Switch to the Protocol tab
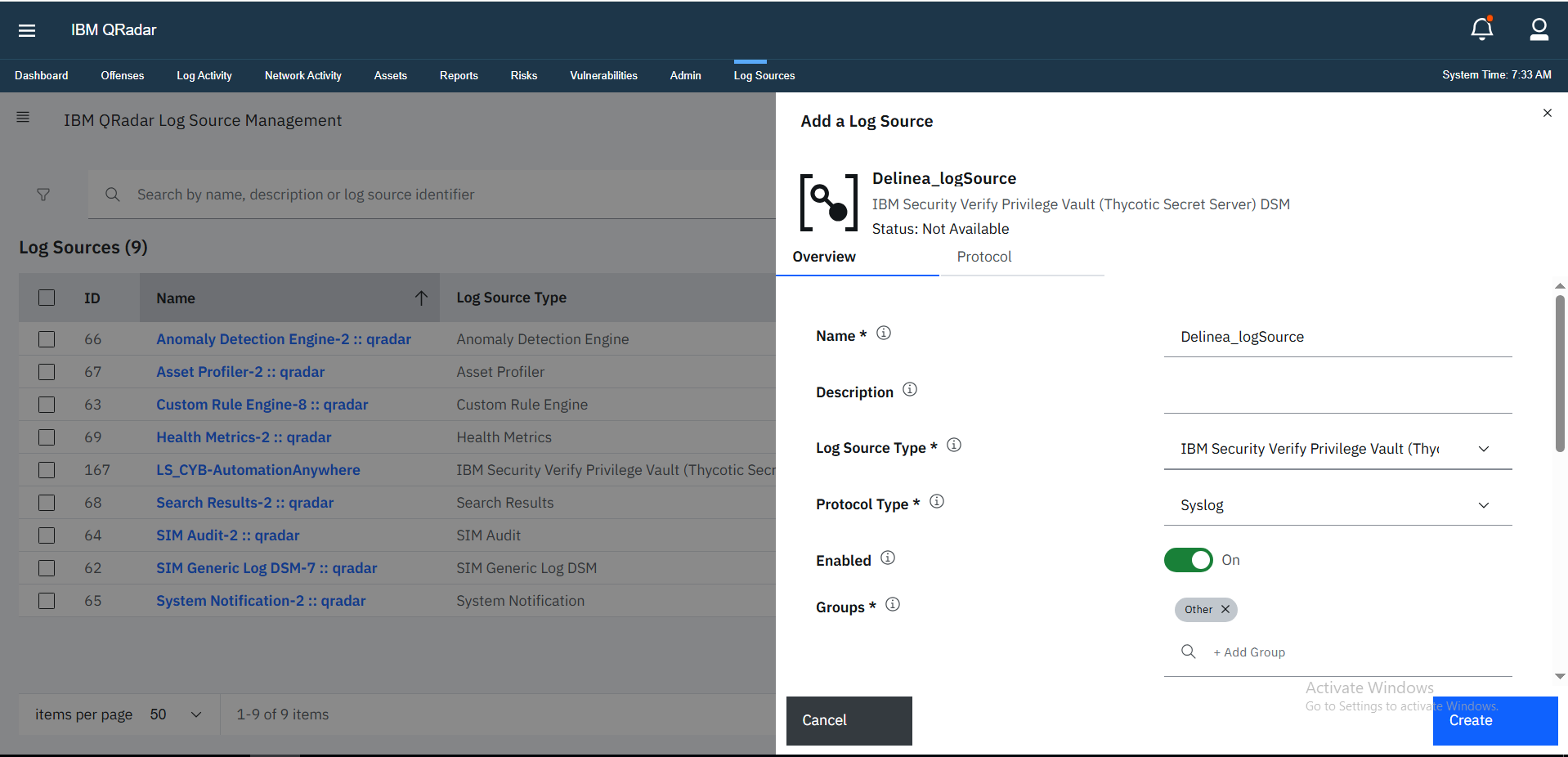 pos(983,257)
